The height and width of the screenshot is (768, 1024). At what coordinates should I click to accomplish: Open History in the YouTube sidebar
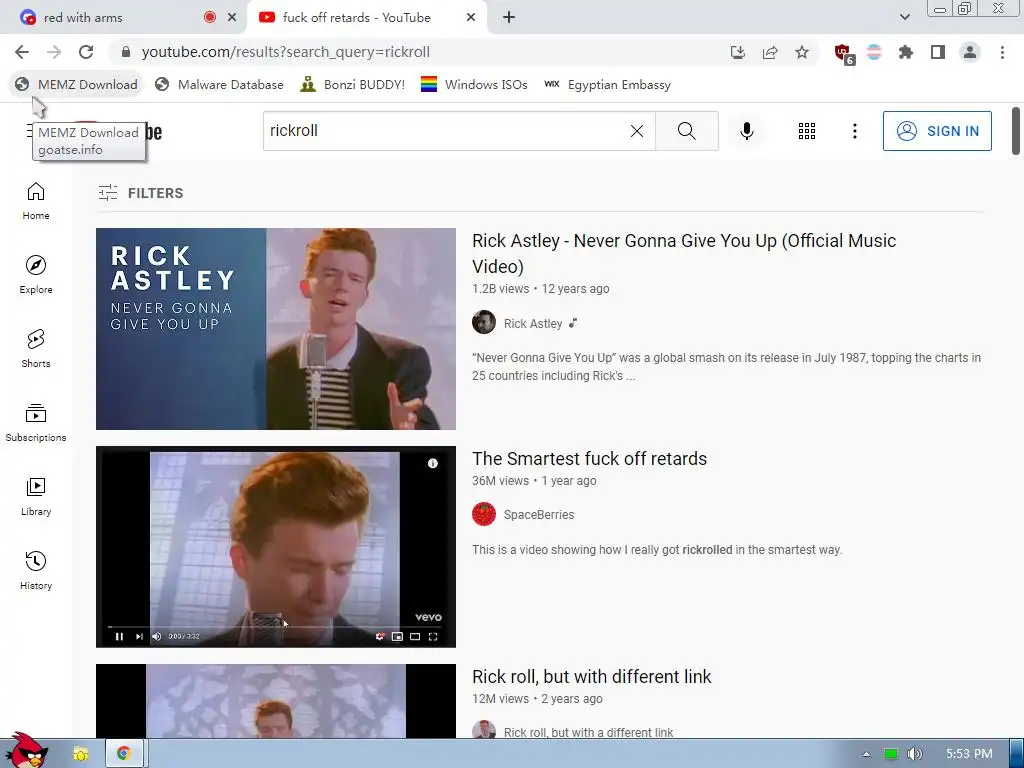(x=36, y=571)
